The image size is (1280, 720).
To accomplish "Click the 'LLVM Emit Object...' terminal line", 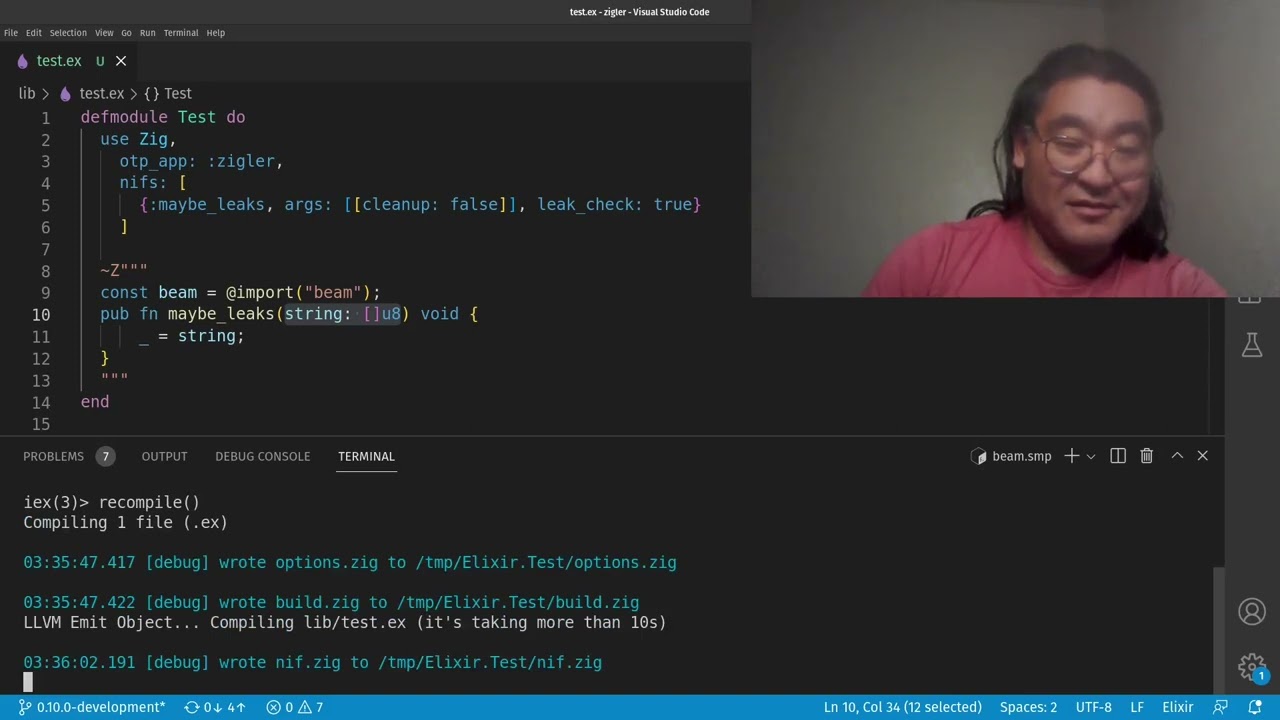I will [x=344, y=622].
